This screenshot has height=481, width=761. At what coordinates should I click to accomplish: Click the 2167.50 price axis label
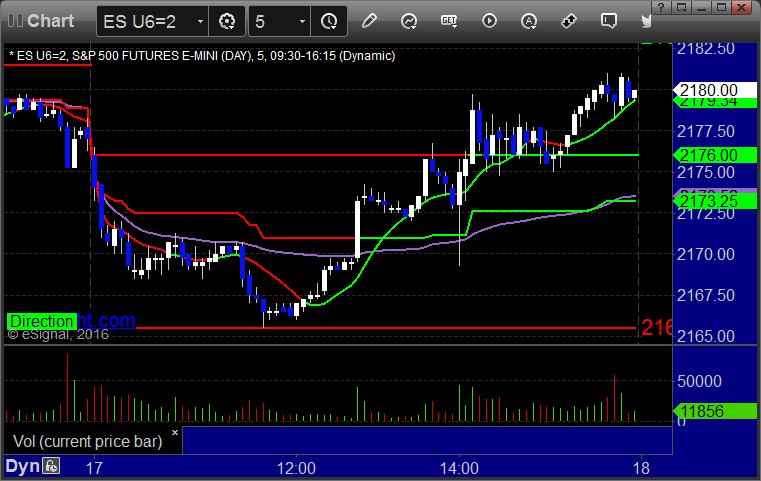(x=706, y=295)
